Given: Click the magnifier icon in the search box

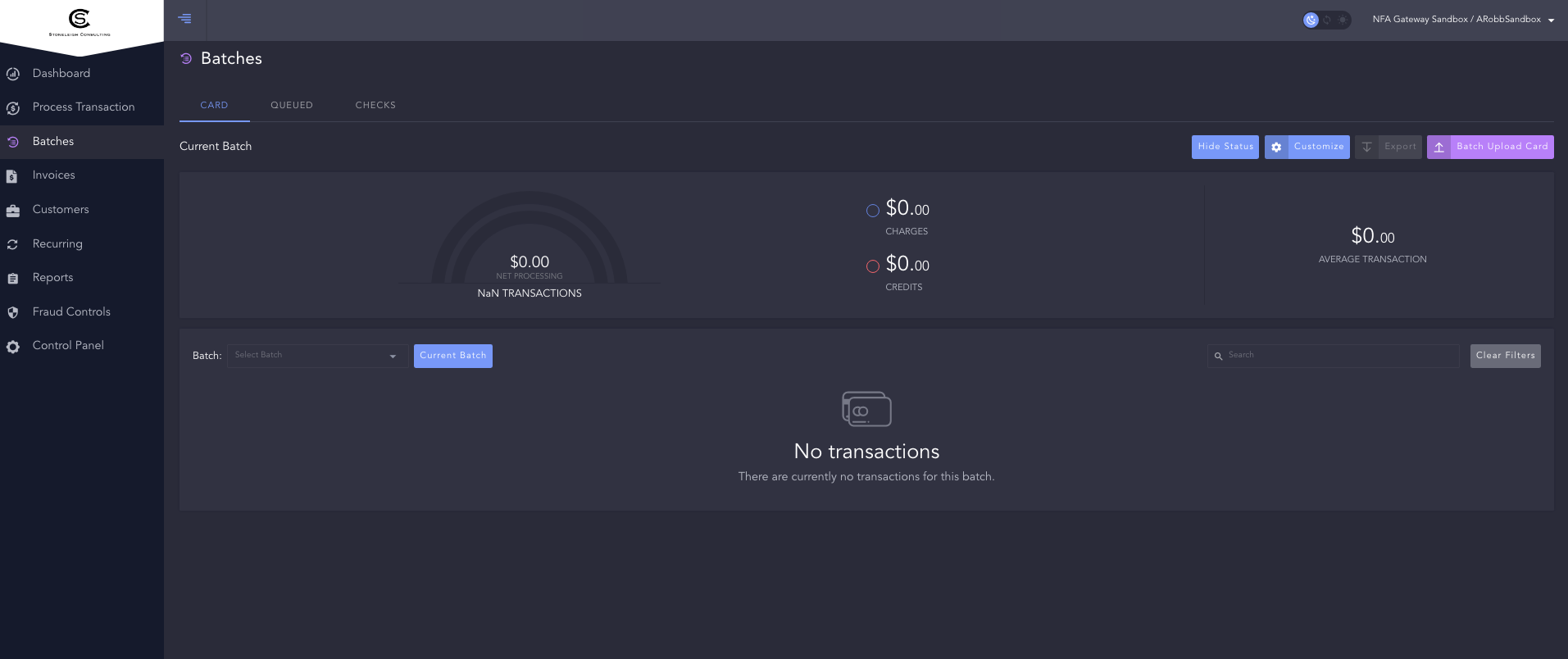Looking at the screenshot, I should click(x=1219, y=356).
